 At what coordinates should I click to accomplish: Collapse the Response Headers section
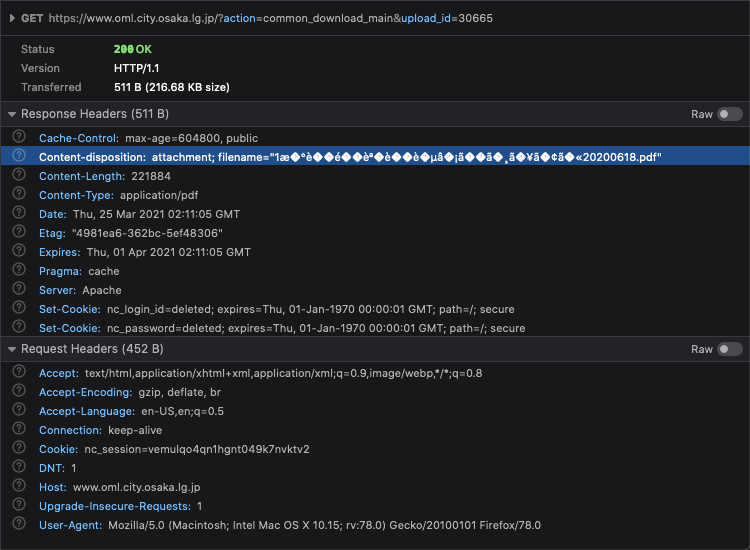click(x=11, y=114)
